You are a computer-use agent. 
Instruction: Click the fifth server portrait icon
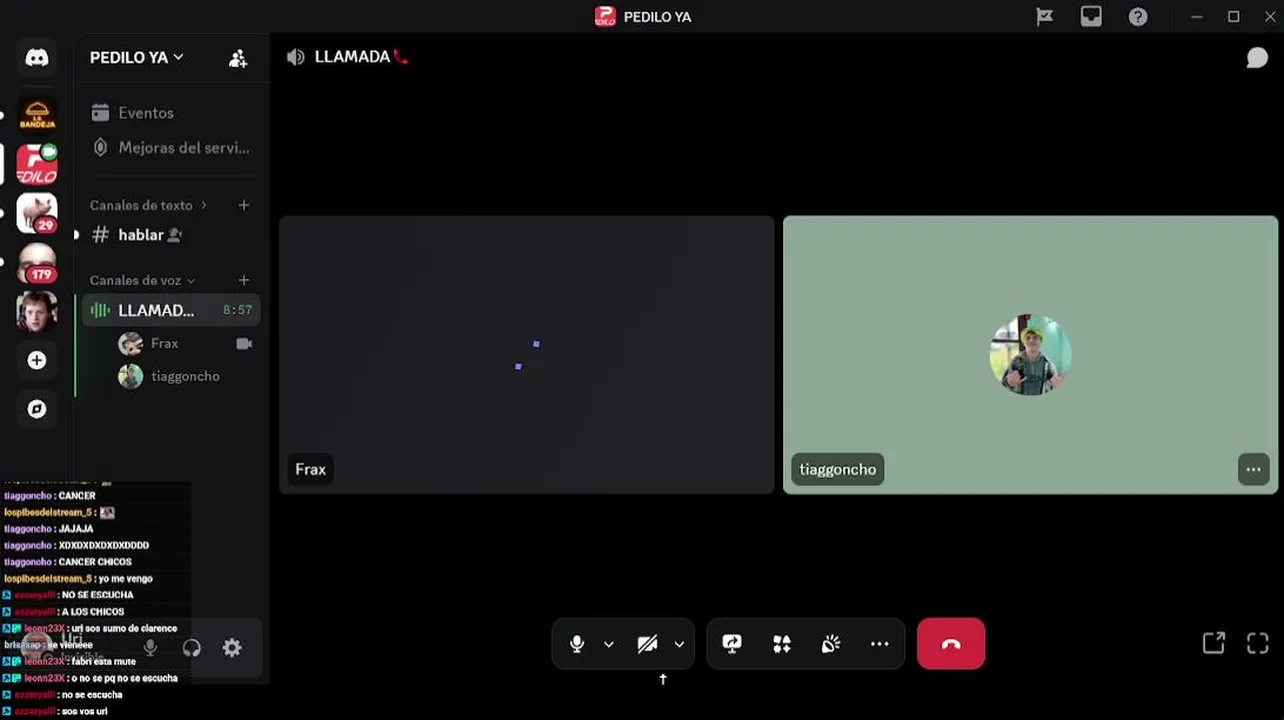pyautogui.click(x=37, y=311)
